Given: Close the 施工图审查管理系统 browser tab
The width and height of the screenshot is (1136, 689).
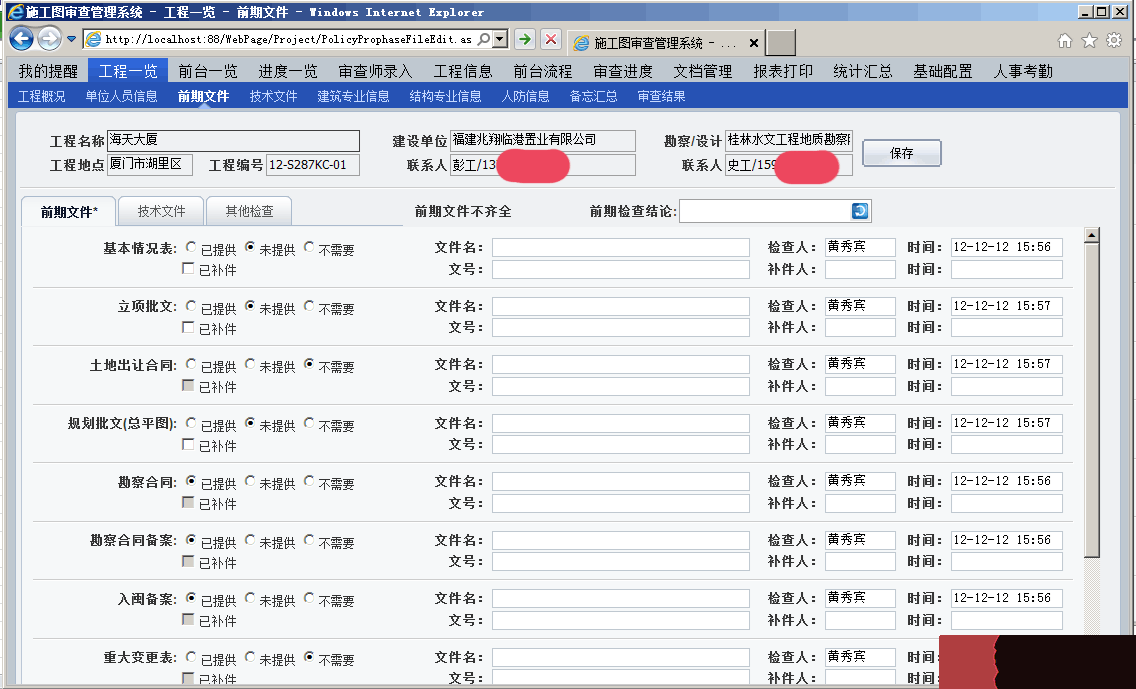Looking at the screenshot, I should pyautogui.click(x=753, y=43).
